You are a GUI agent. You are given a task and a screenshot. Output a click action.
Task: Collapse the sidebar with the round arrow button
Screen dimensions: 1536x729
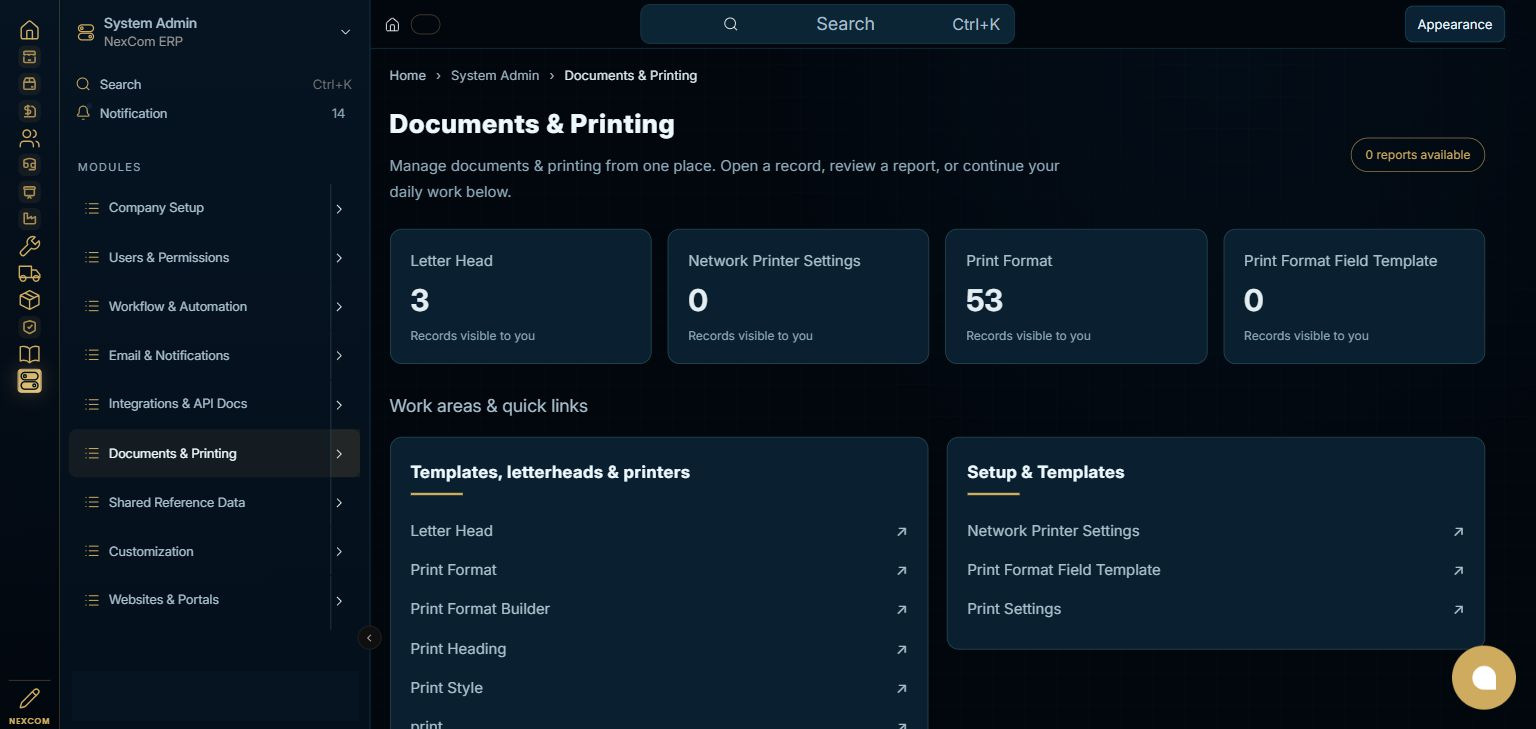(369, 638)
